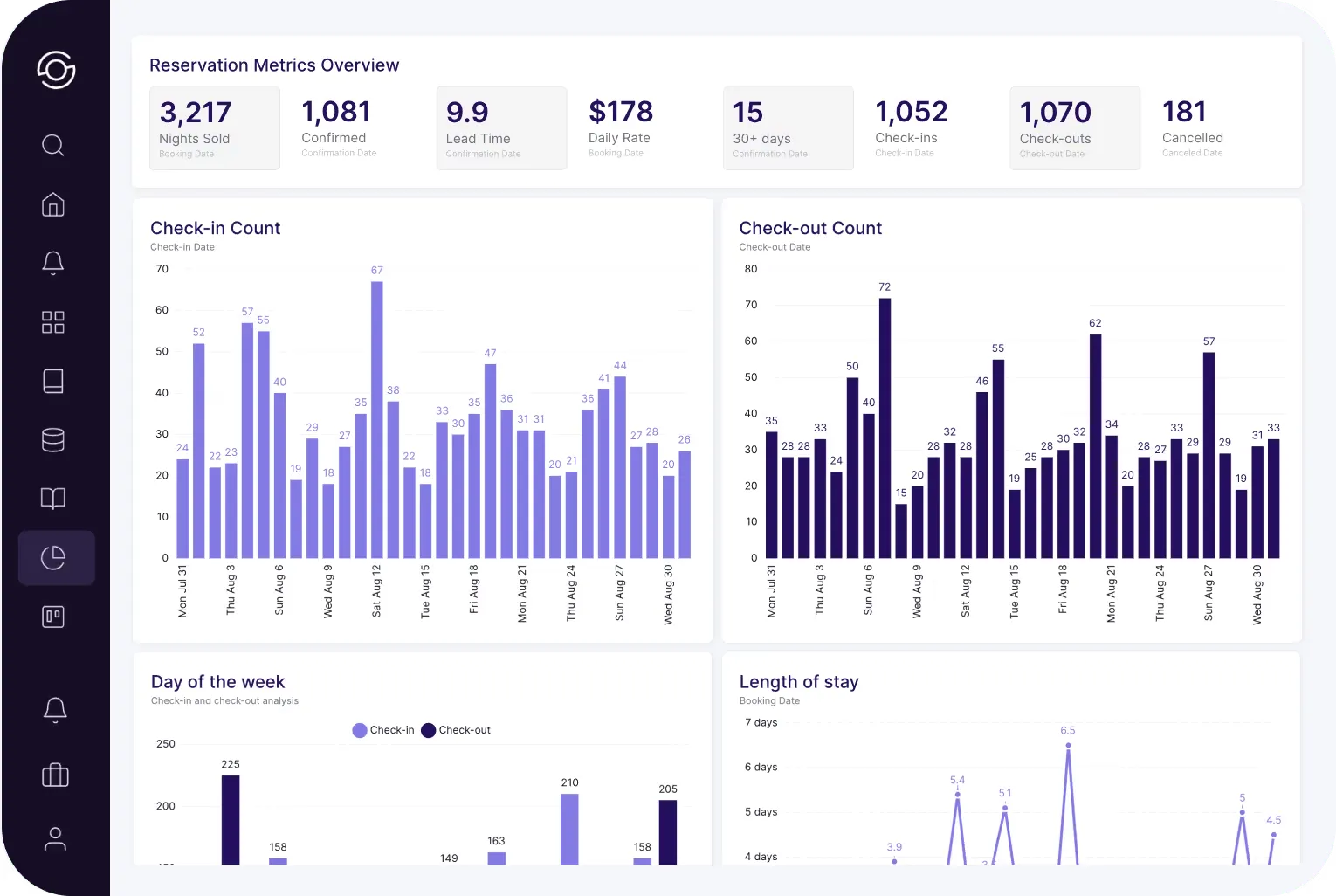Image resolution: width=1336 pixels, height=896 pixels.
Task: Click the 9.9 Lead Time metric card
Action: click(501, 128)
